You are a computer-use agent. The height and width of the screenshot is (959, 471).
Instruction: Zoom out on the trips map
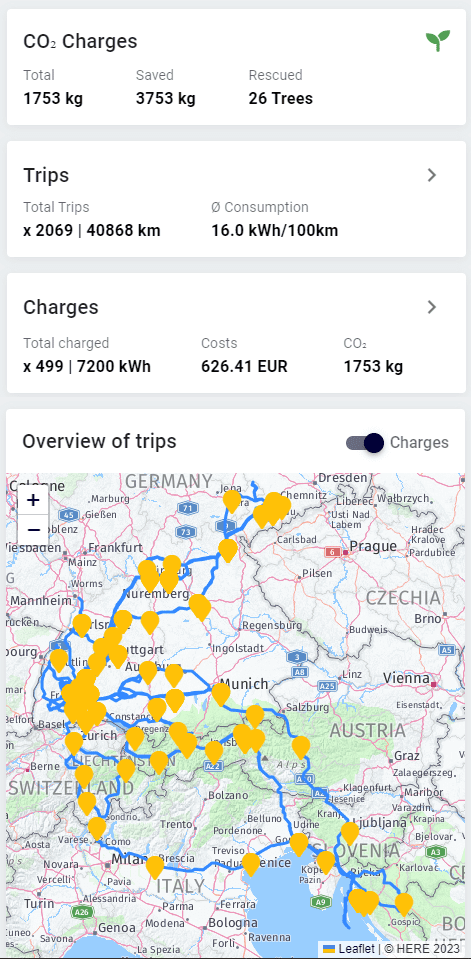coord(33,530)
